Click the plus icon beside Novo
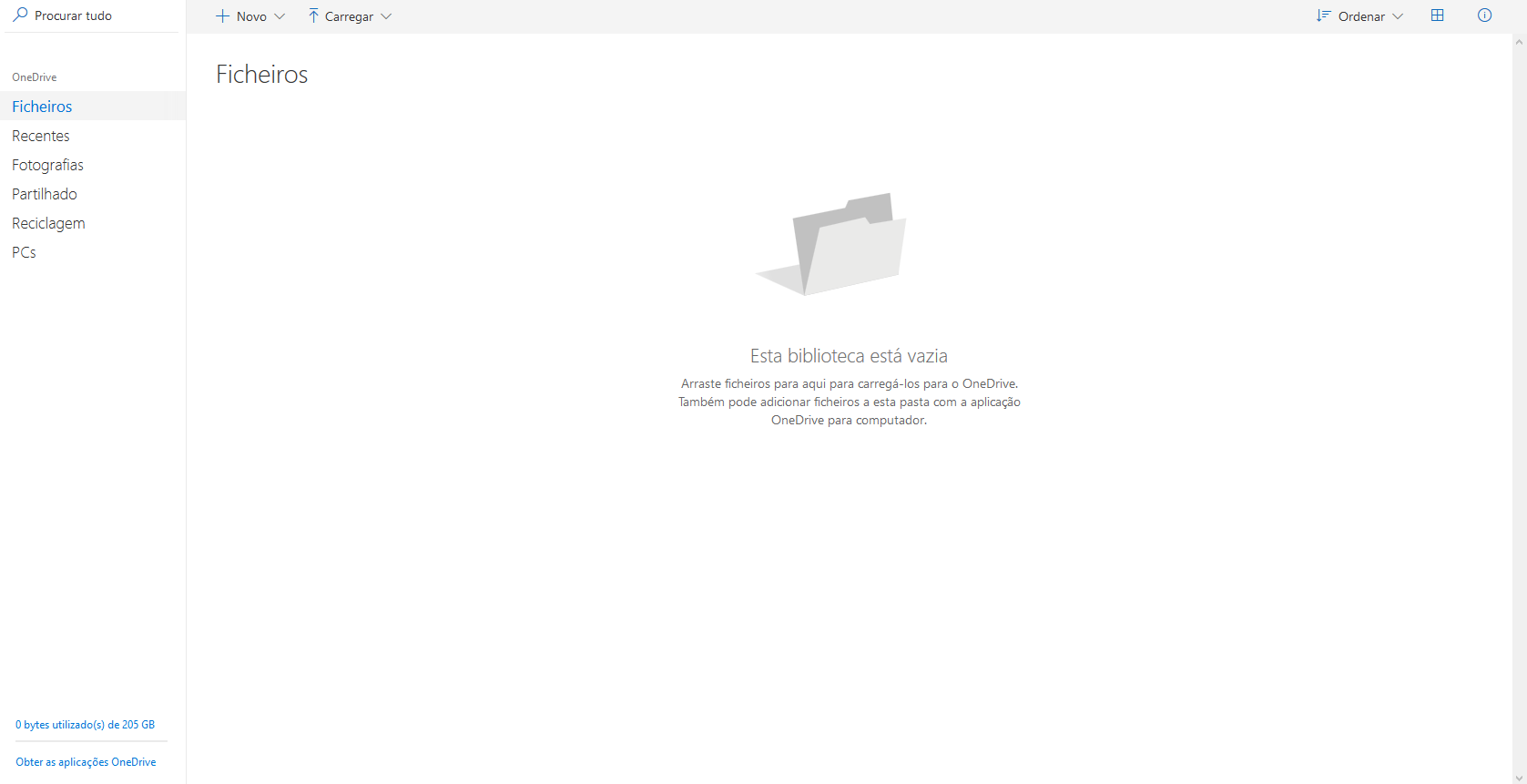Screen dimensions: 1527x784 coord(222,16)
